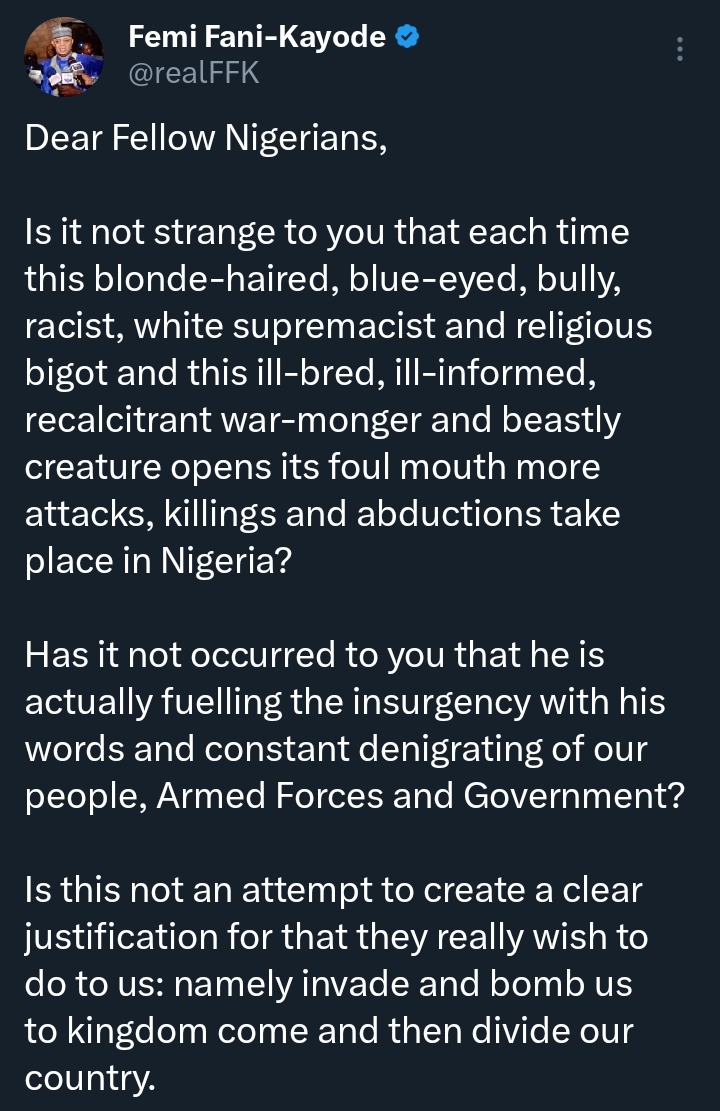The width and height of the screenshot is (720, 1111).
Task: Tap the line starting "Is this not an attempt"
Action: (334, 890)
